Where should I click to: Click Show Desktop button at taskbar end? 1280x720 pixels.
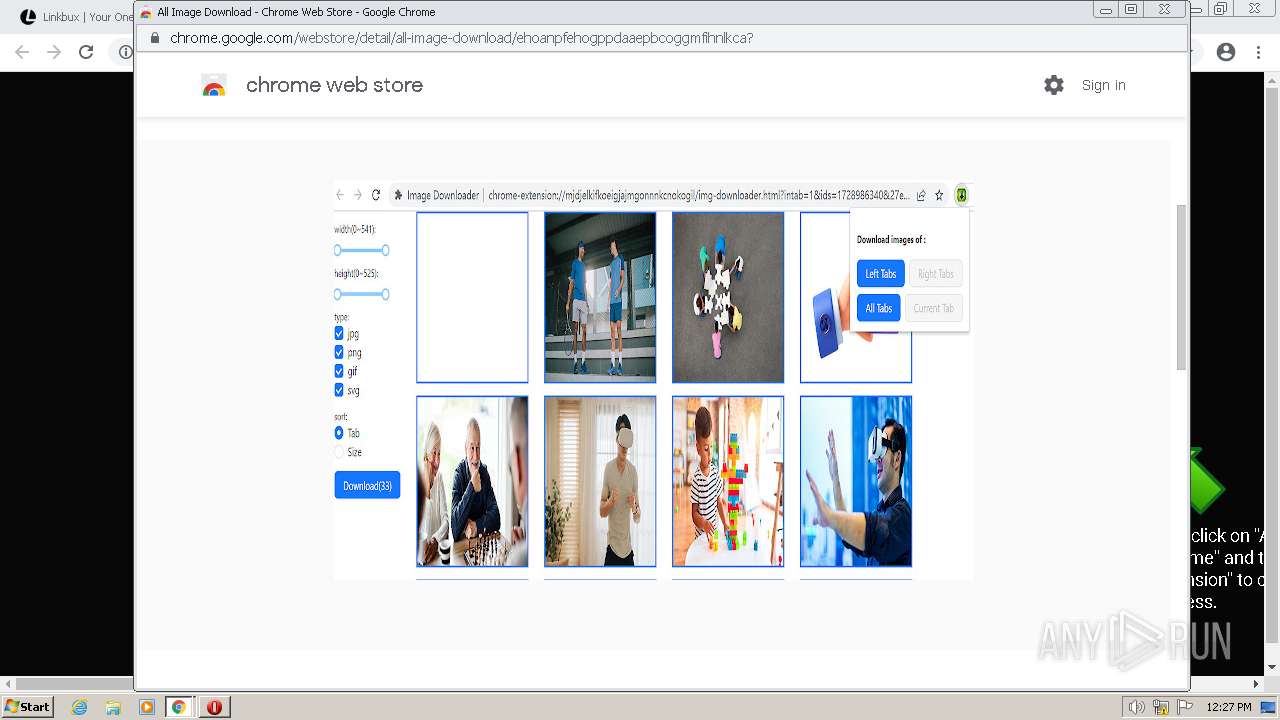(1268, 707)
